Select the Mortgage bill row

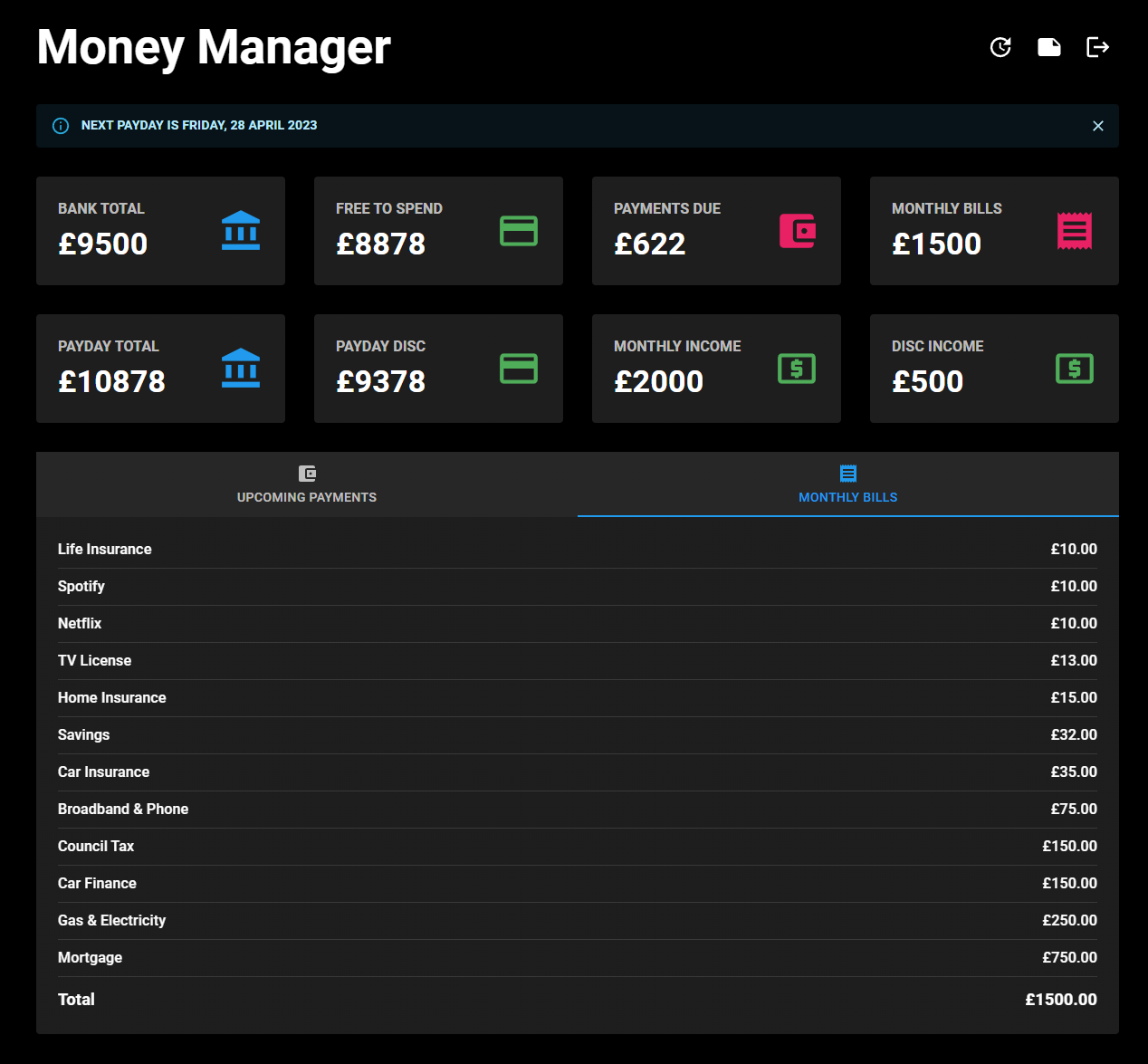click(578, 958)
